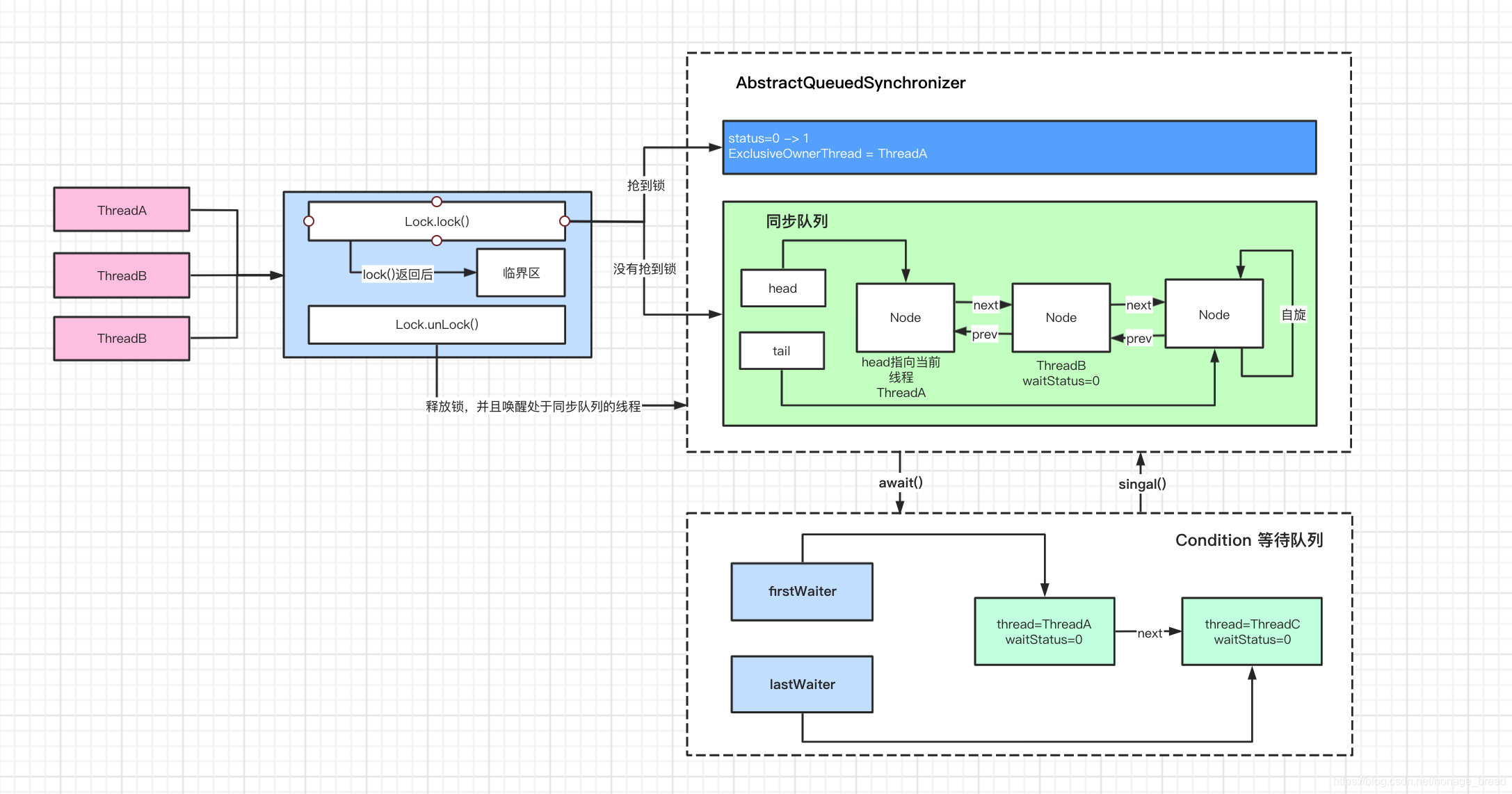Click the thread=ThreadA waitStatus=0 node
This screenshot has width=1512, height=794.
[x=1044, y=631]
